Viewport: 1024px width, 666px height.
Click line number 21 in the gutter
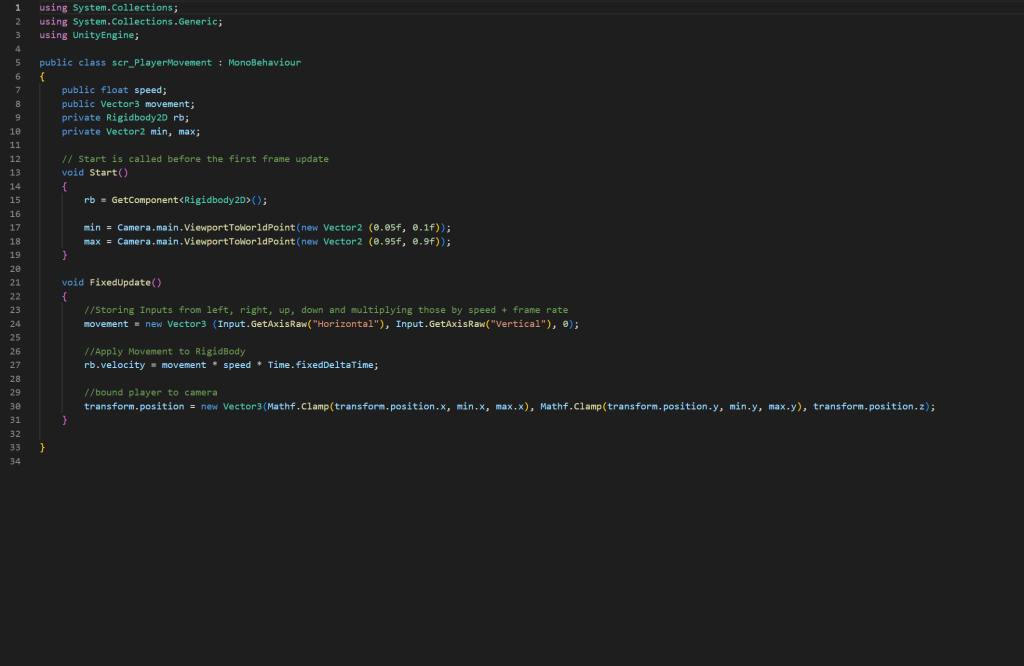coord(17,282)
